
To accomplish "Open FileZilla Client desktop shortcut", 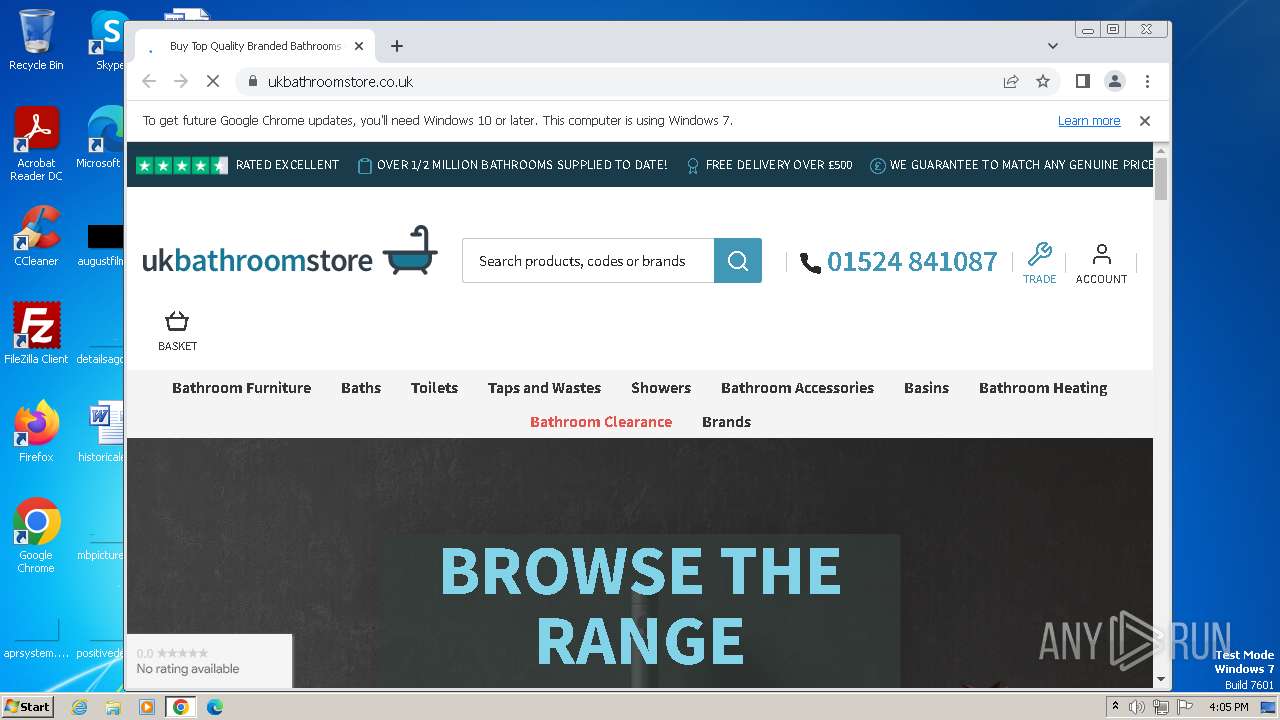I will [36, 334].
